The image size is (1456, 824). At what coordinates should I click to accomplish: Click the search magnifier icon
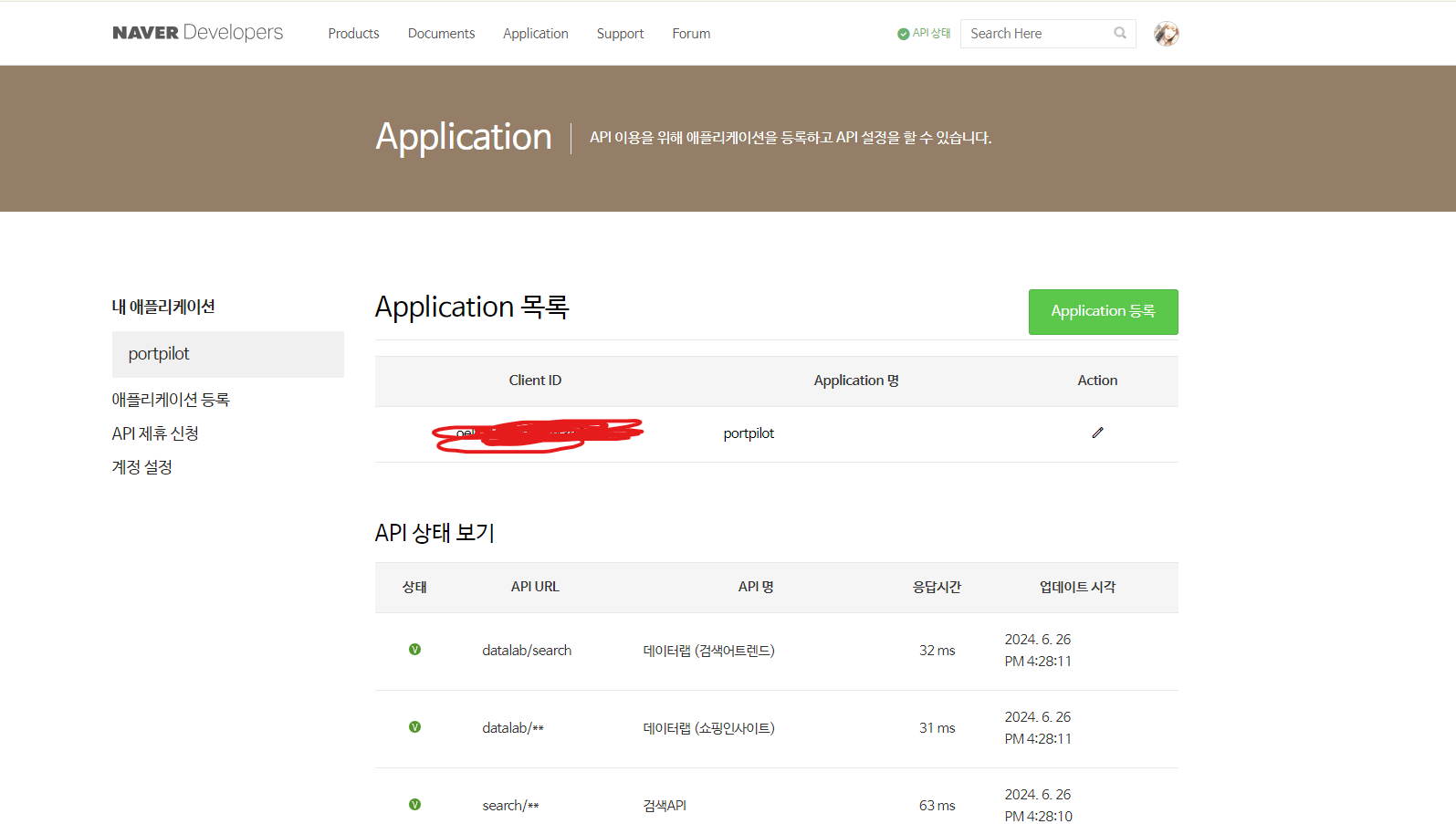click(x=1120, y=33)
